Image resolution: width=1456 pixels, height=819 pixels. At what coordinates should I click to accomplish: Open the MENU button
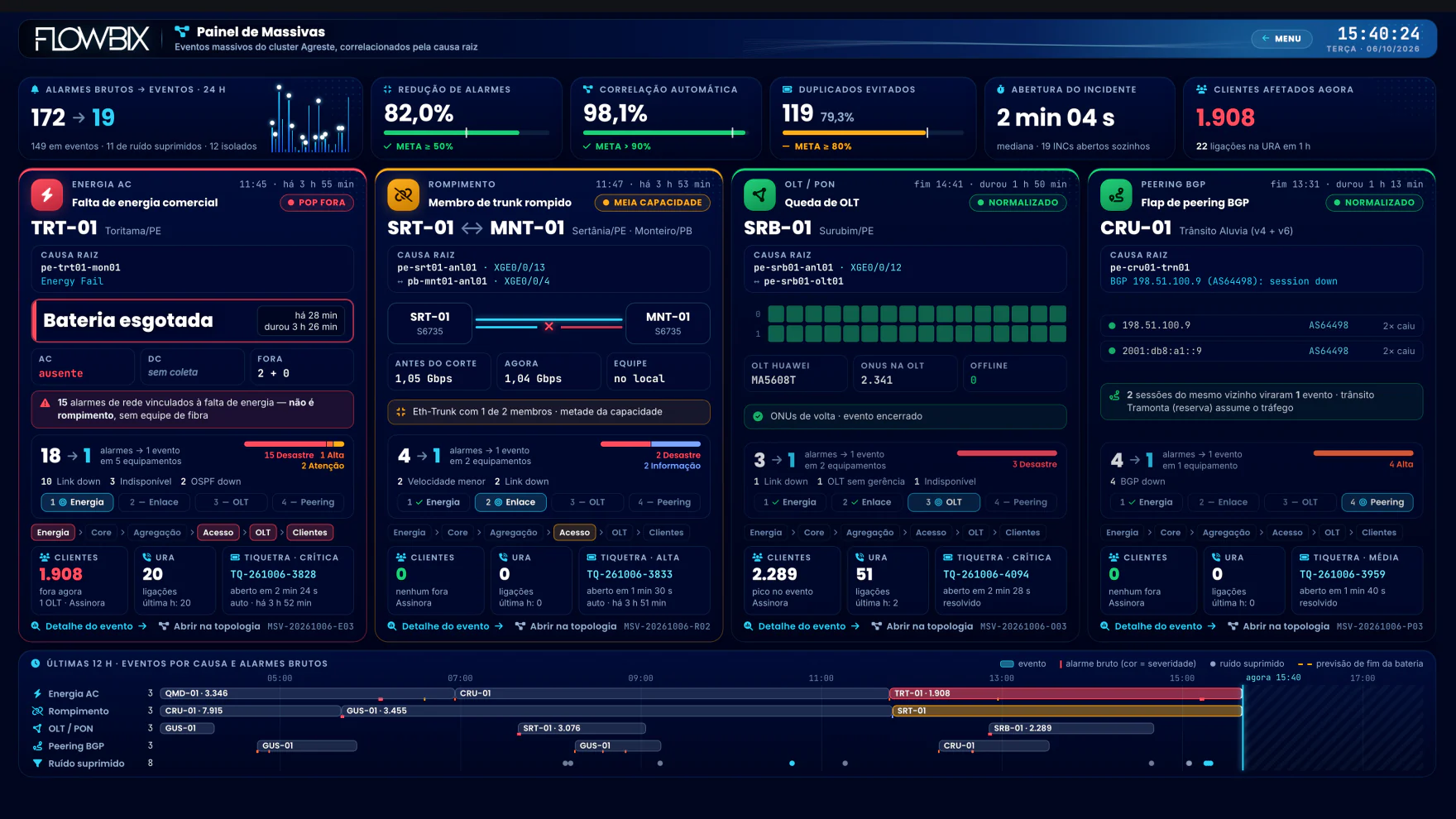pyautogui.click(x=1281, y=39)
